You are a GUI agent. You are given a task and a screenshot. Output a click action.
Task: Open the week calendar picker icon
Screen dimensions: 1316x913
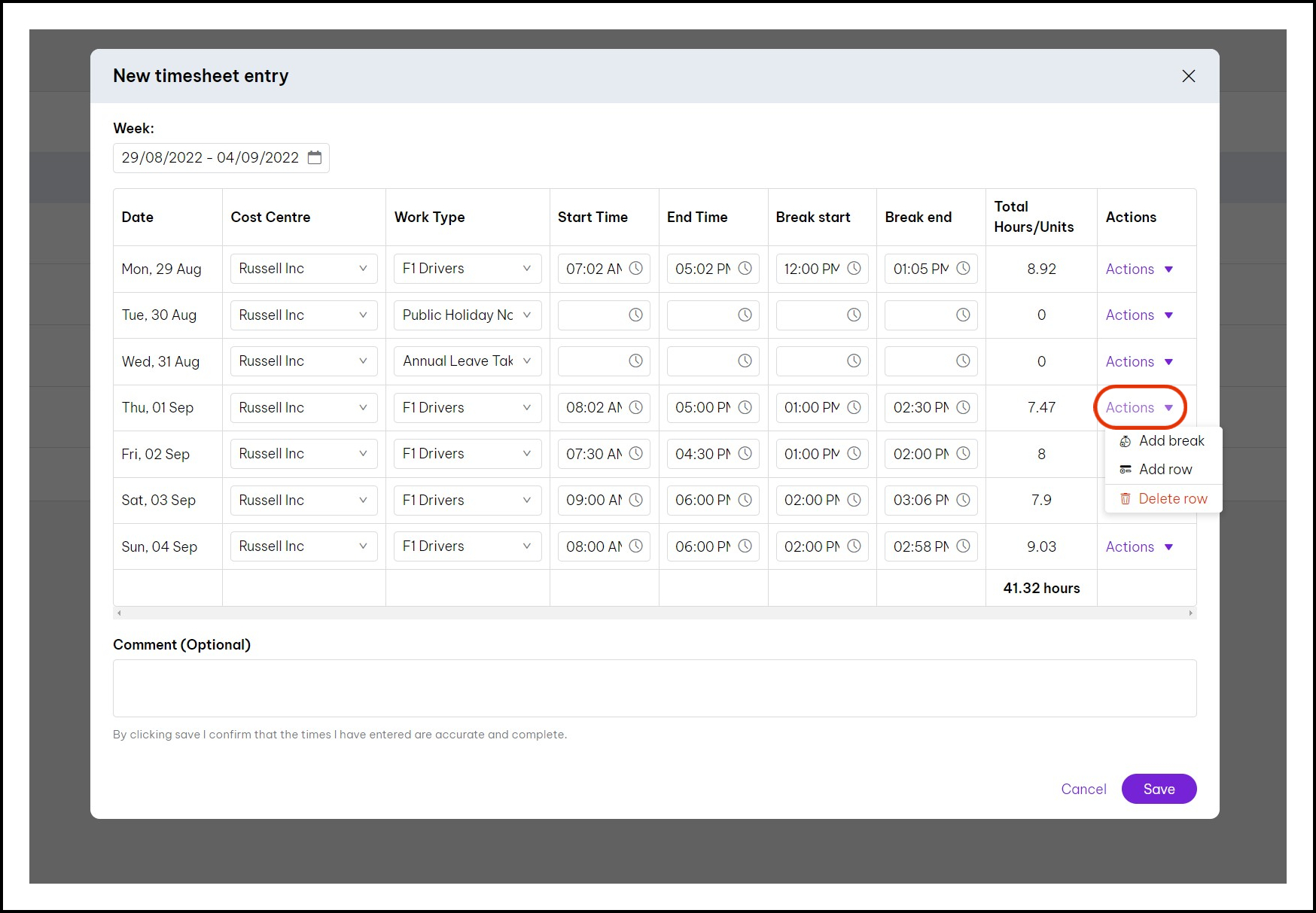pos(315,157)
